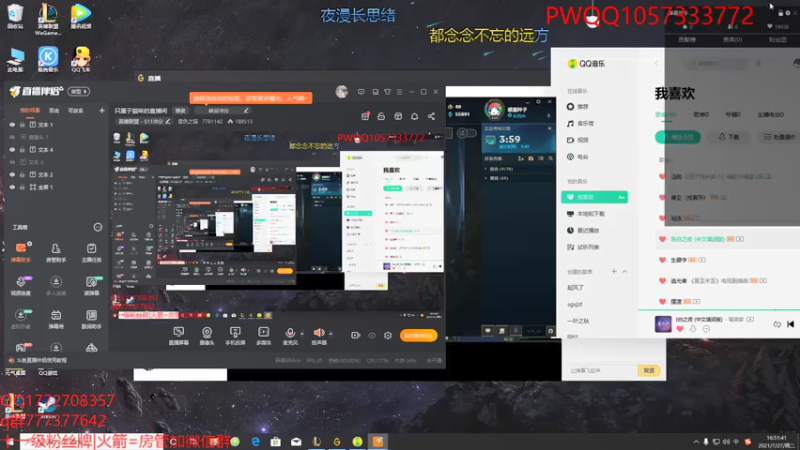Toggle visibility of 全屏 1 layer
This screenshot has height=450, width=800.
click(12, 187)
